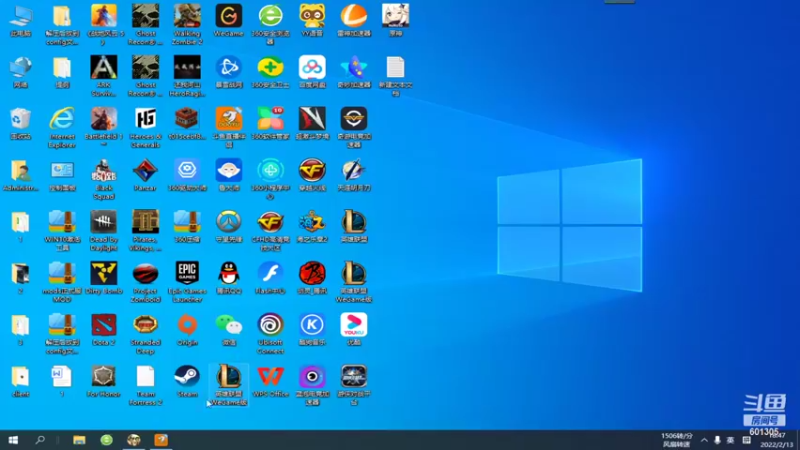Launch the Genshin Impact character icon
This screenshot has width=800, height=450.
[x=395, y=21]
